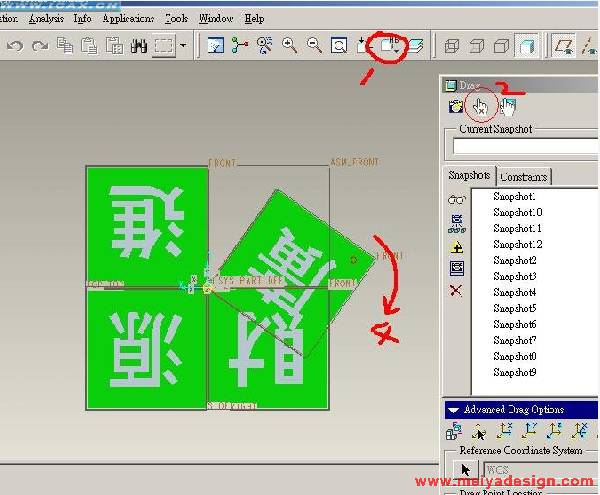Open the Analysis menu
The height and width of the screenshot is (495, 600).
pos(46,18)
